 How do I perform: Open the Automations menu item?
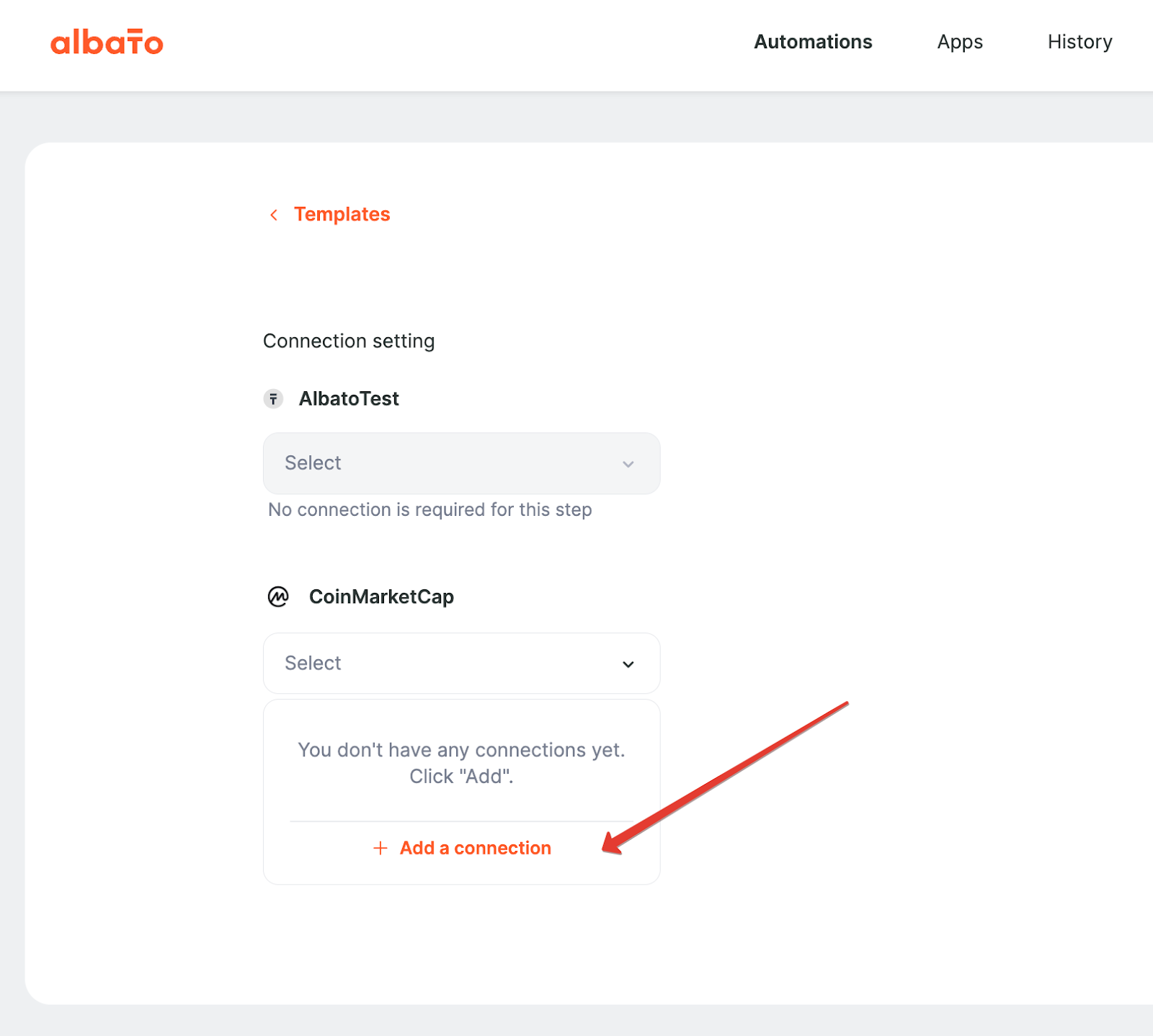point(813,42)
